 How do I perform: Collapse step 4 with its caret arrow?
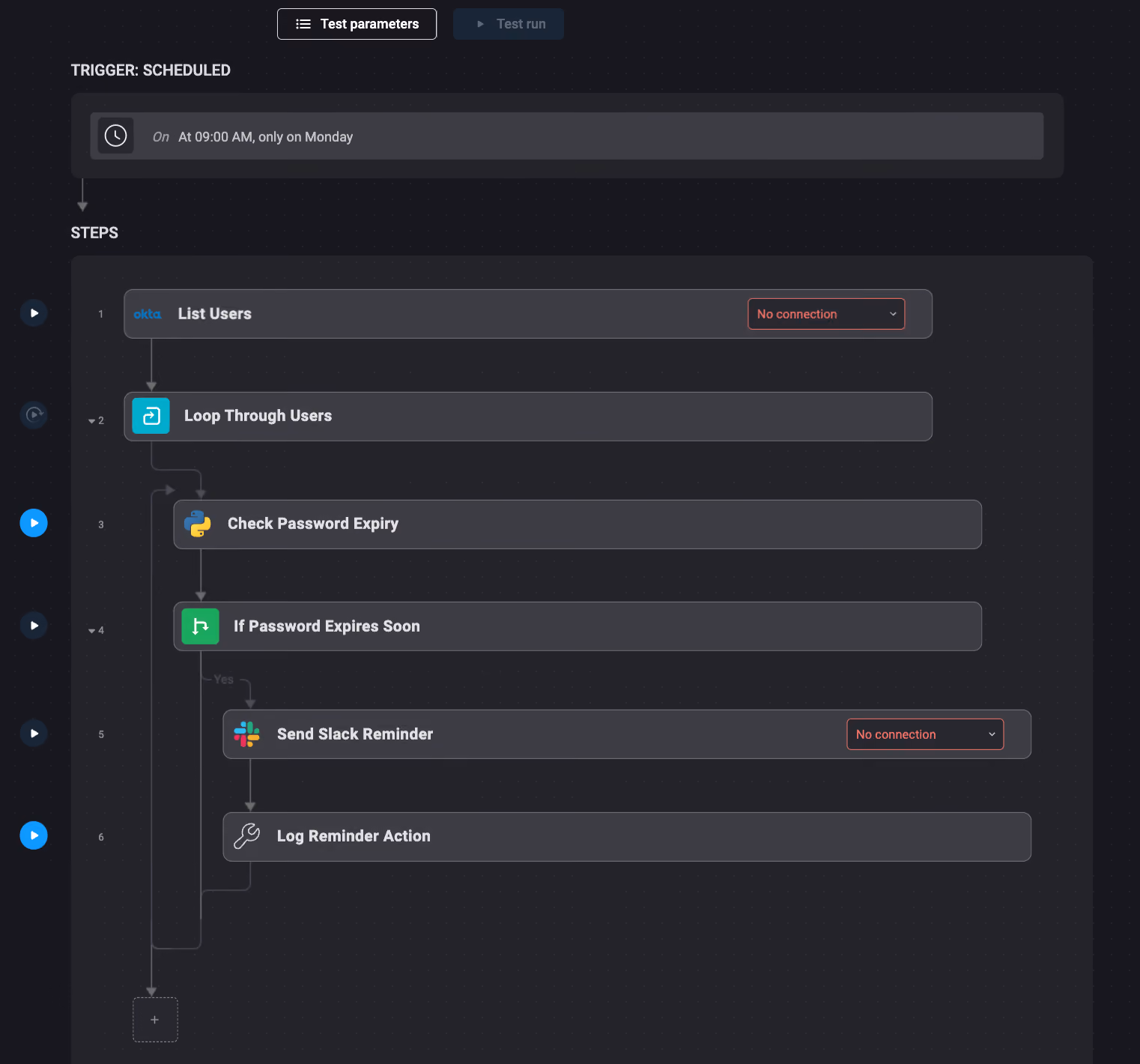[92, 631]
